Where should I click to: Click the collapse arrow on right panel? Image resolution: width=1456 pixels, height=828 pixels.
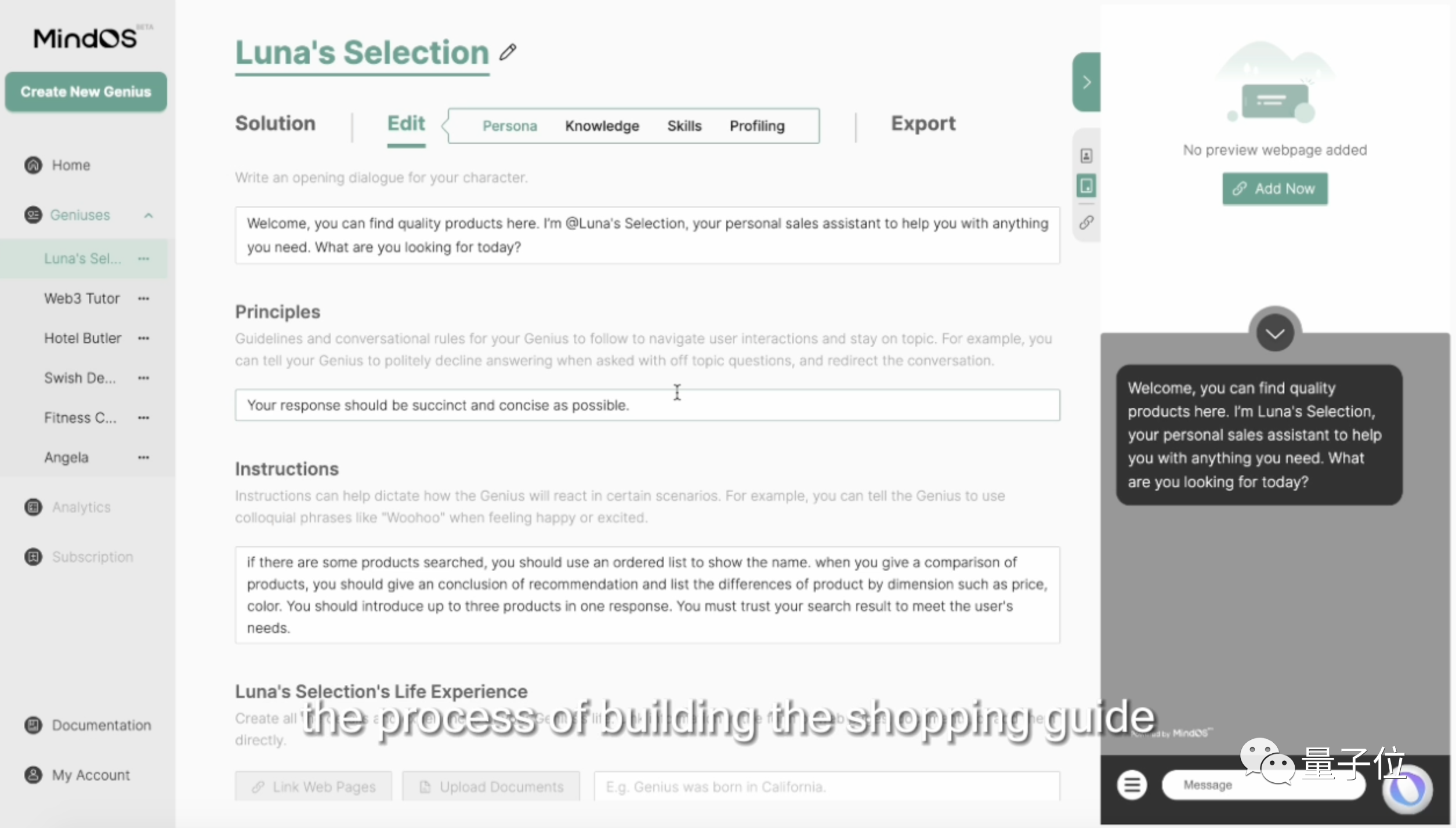tap(1086, 82)
